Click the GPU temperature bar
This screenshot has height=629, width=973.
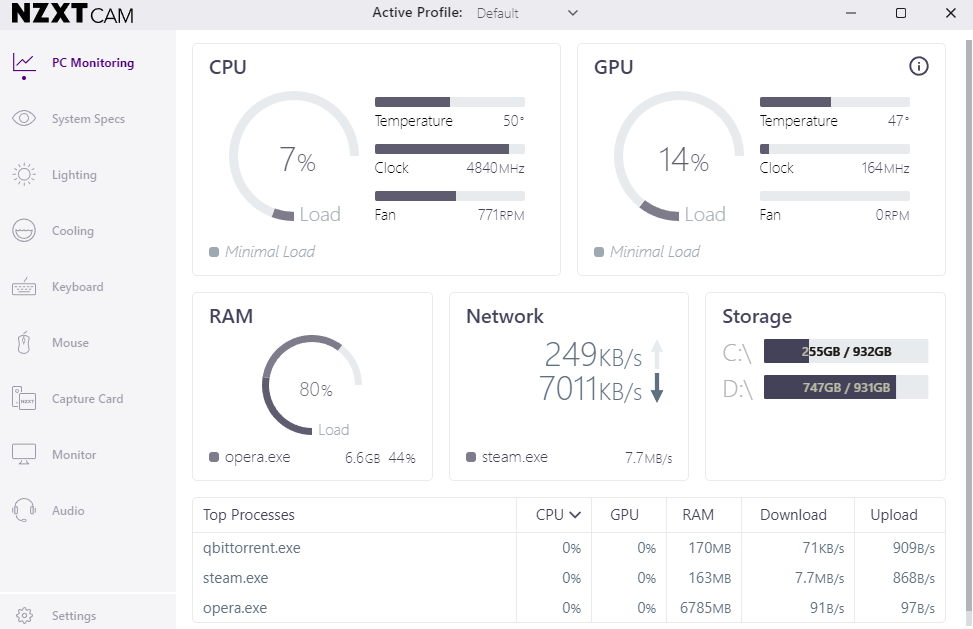pos(835,102)
